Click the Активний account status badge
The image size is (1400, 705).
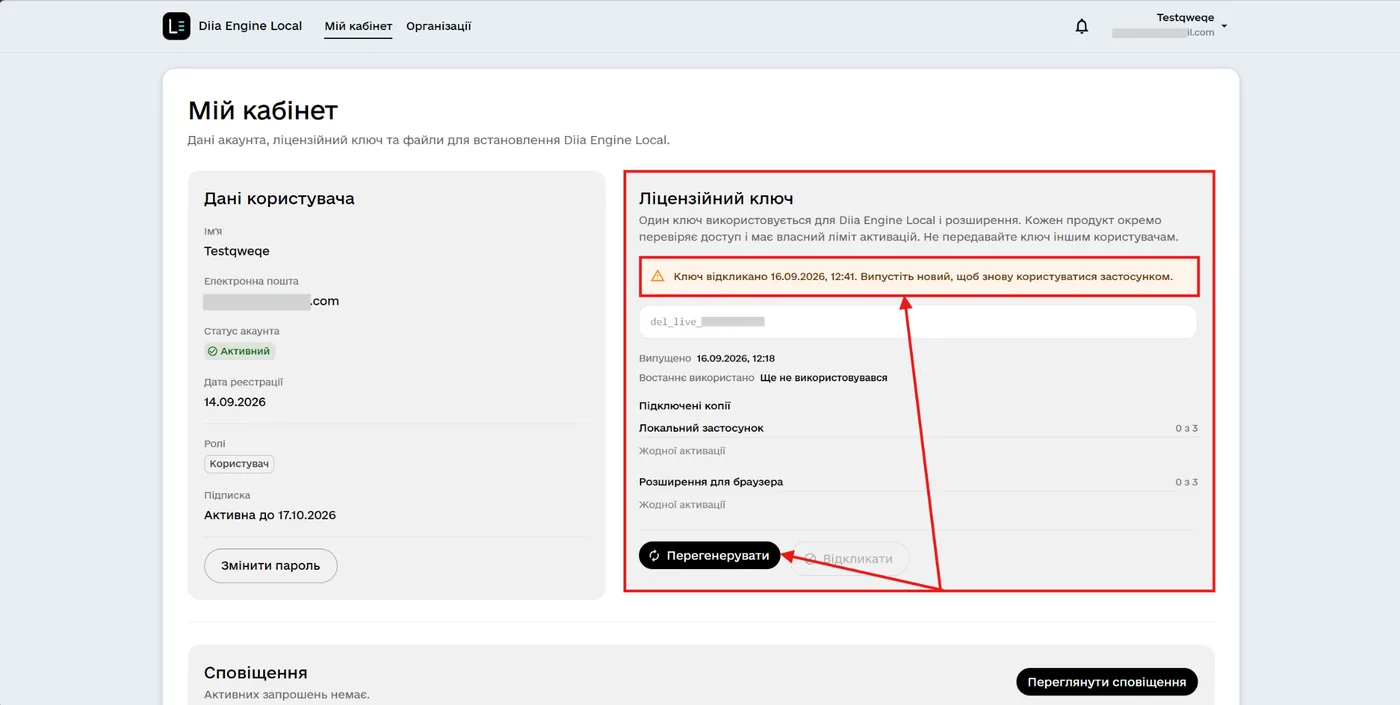pos(240,351)
